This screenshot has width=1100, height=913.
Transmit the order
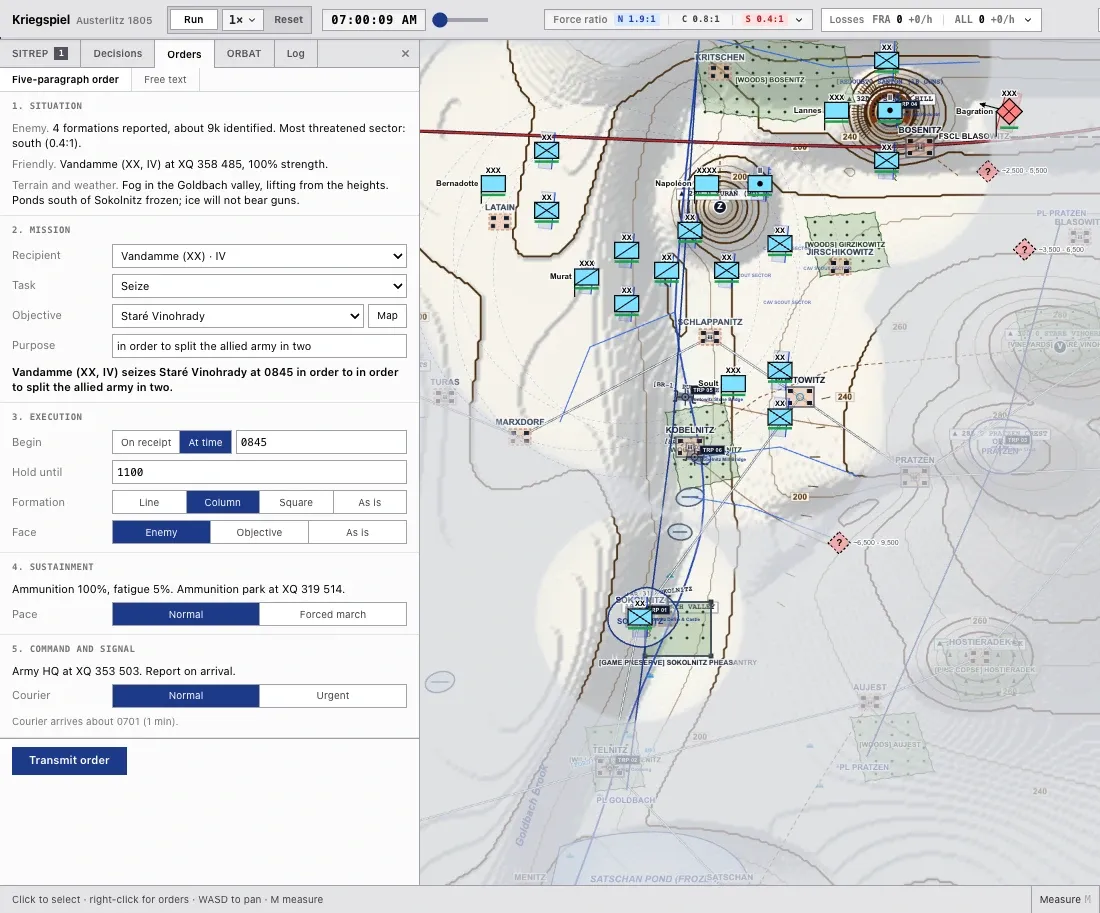pyautogui.click(x=69, y=761)
